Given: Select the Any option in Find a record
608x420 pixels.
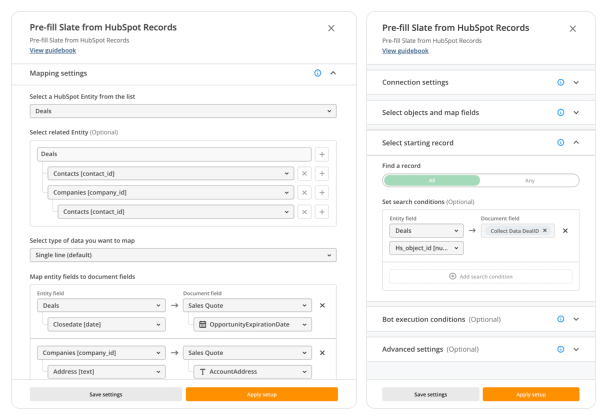Looking at the screenshot, I should (530, 180).
